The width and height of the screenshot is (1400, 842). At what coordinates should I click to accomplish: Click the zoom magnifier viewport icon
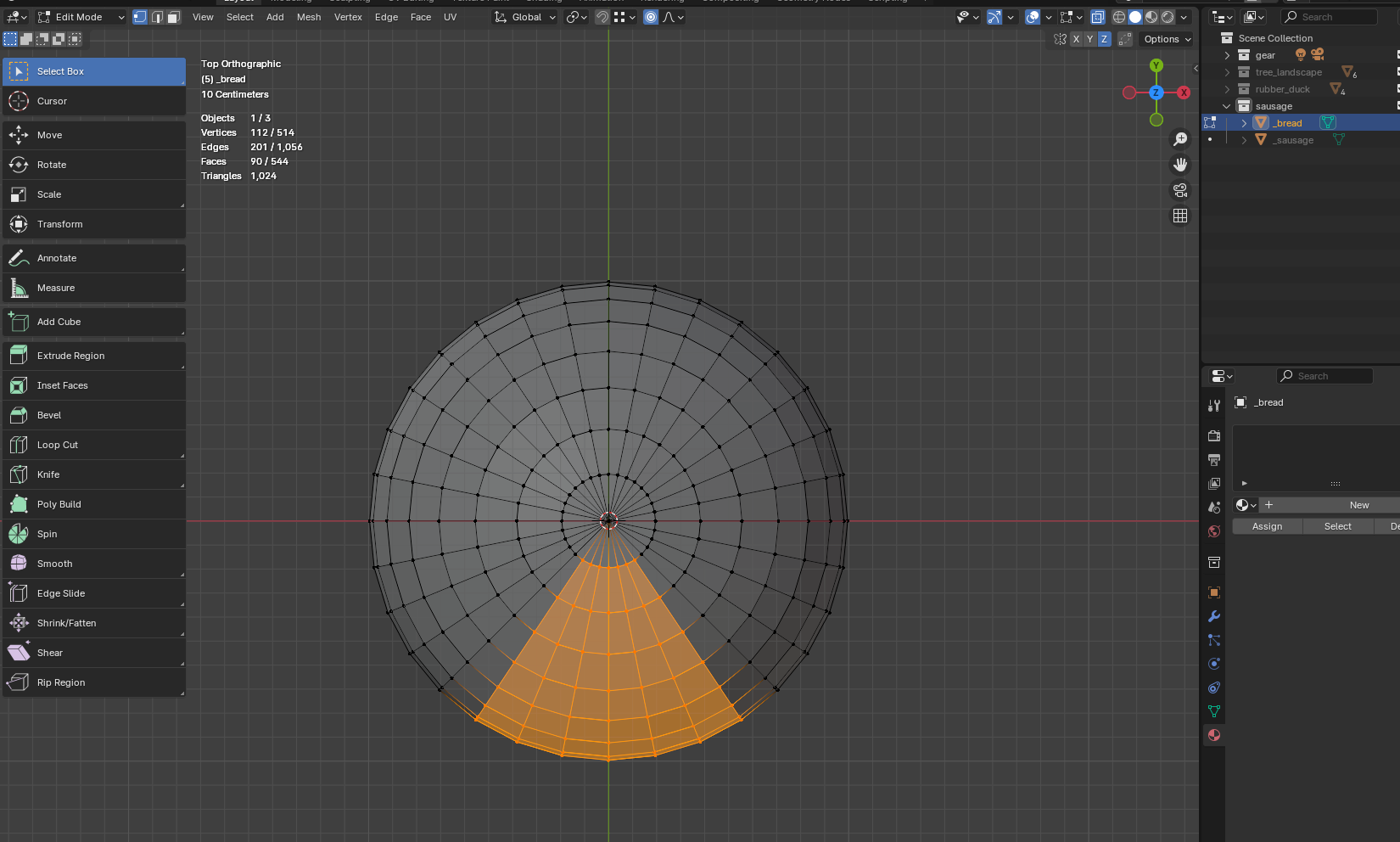[1180, 139]
